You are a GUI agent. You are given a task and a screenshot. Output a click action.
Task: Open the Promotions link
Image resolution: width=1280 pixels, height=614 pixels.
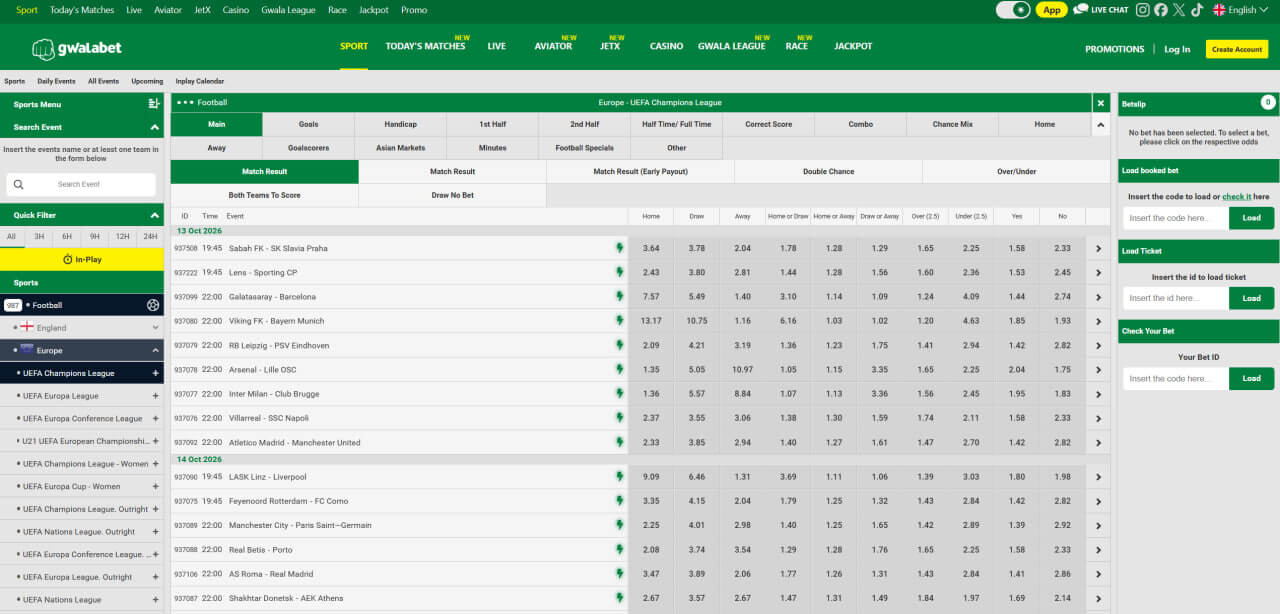[x=1114, y=49]
